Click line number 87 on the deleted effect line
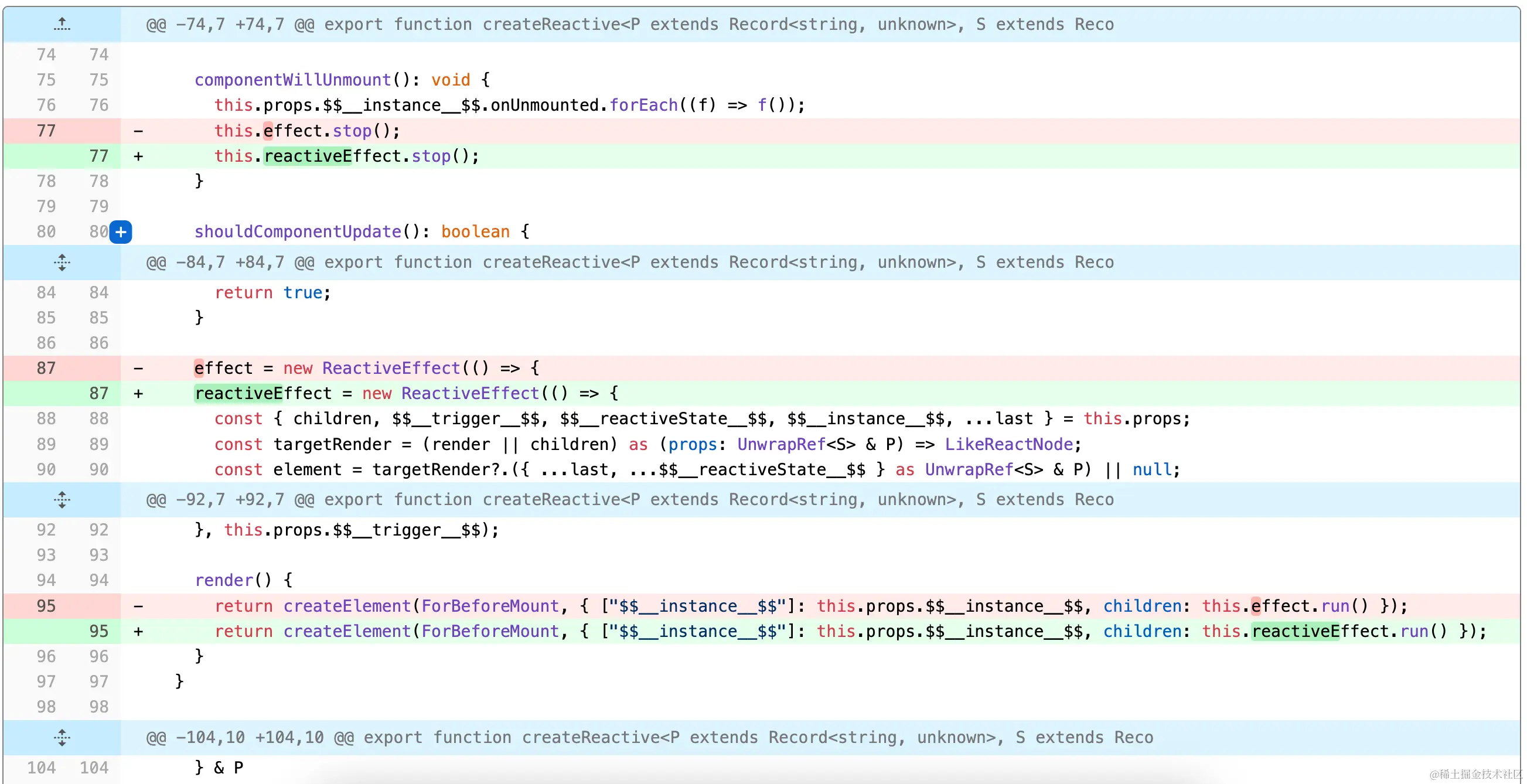The height and width of the screenshot is (784, 1527). [x=46, y=367]
